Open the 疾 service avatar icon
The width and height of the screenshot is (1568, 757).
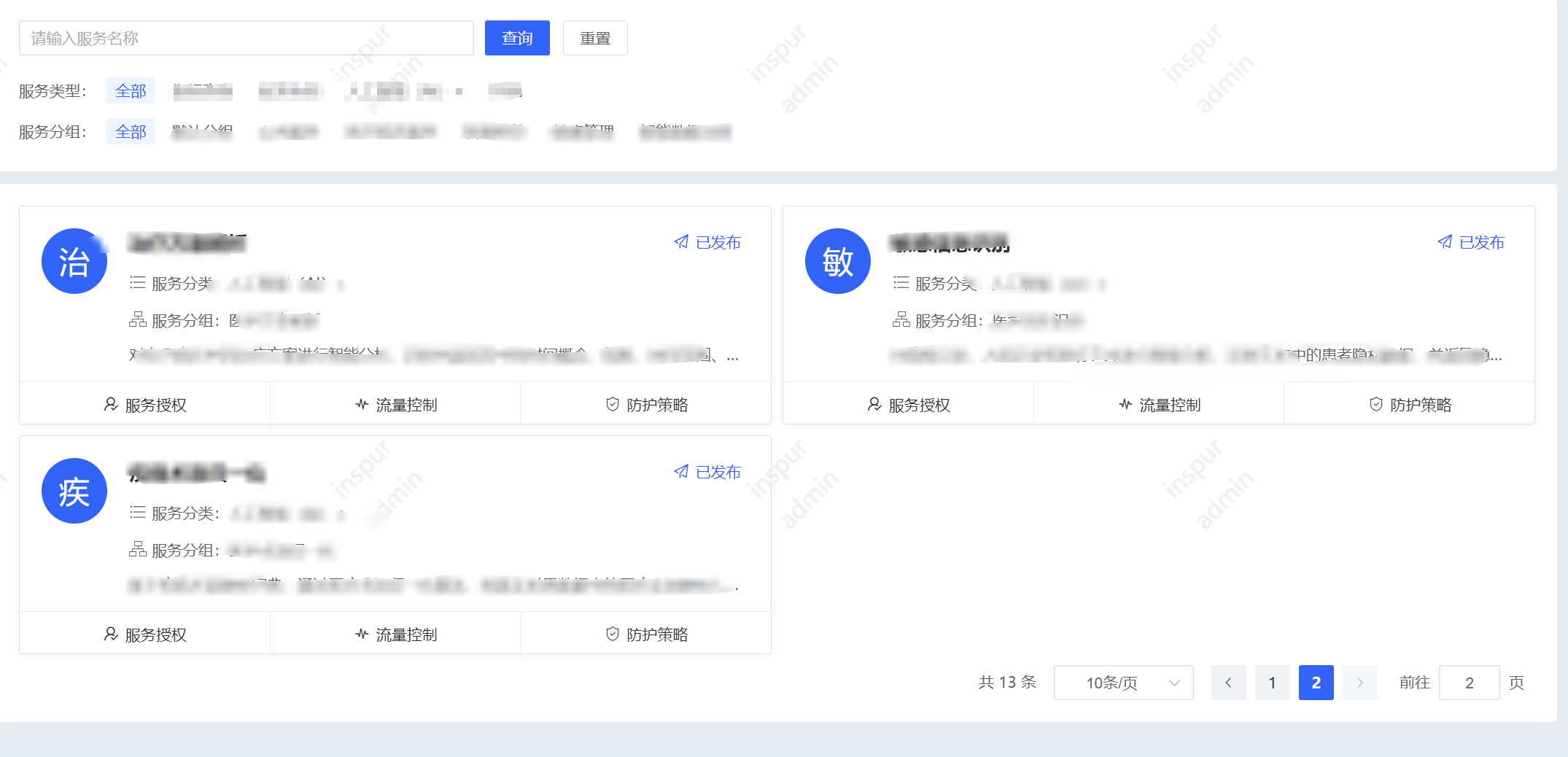(x=74, y=491)
